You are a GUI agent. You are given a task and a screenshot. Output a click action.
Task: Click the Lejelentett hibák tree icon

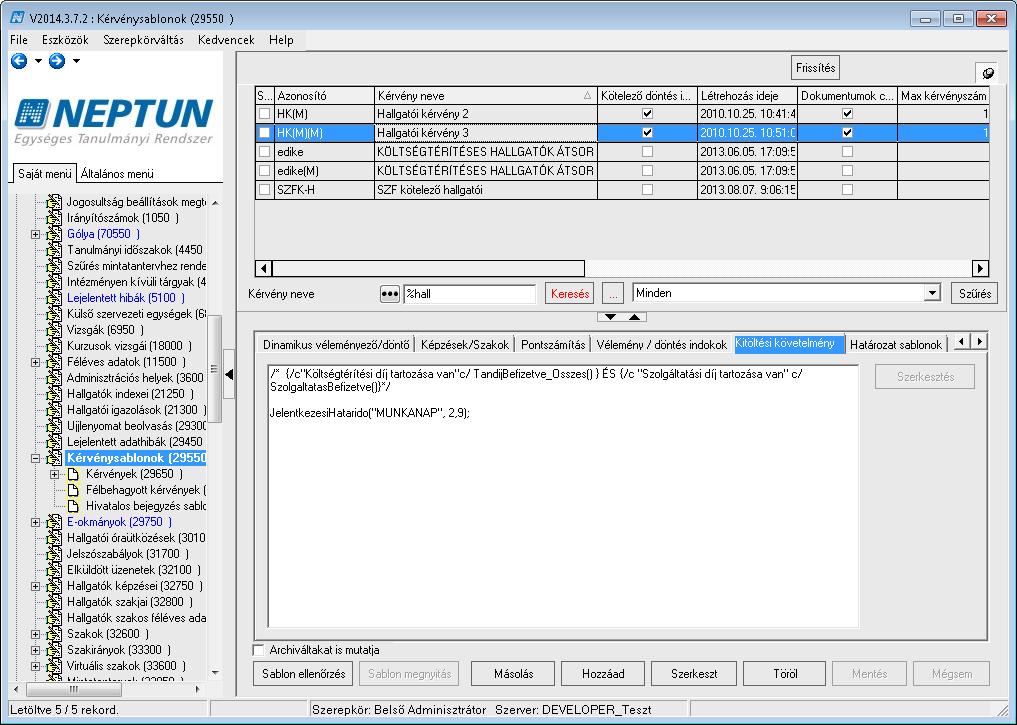coord(54,298)
